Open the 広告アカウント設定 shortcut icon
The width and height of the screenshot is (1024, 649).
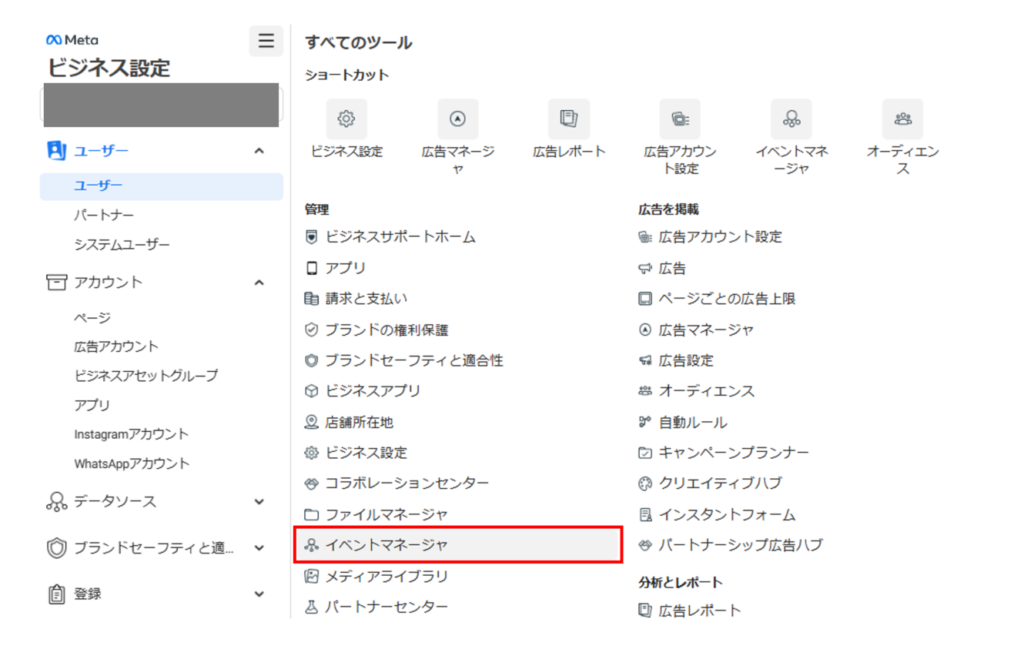(x=680, y=119)
